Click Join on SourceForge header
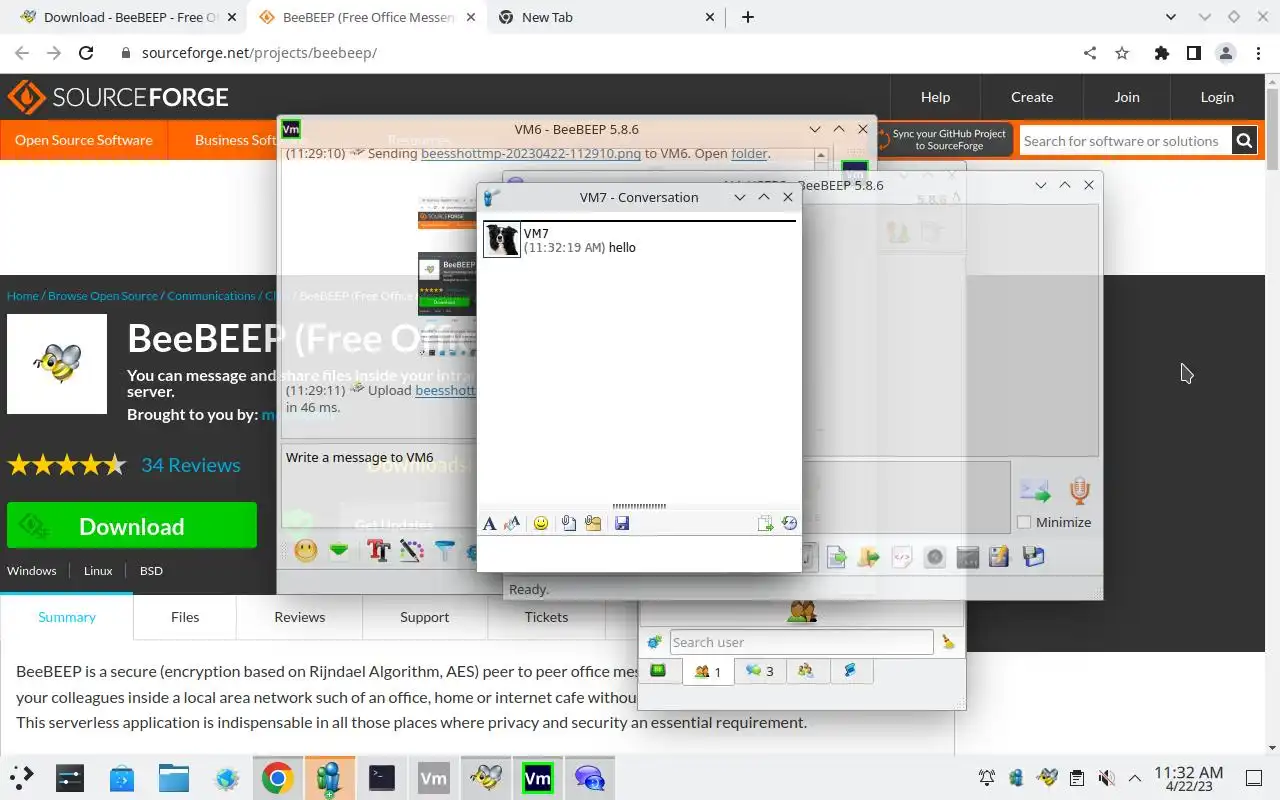The height and width of the screenshot is (800, 1280). 1127,97
